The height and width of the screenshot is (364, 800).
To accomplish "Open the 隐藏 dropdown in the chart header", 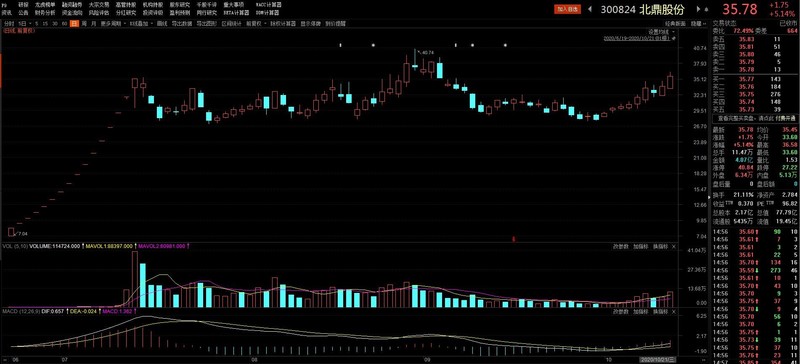I will [x=697, y=23].
